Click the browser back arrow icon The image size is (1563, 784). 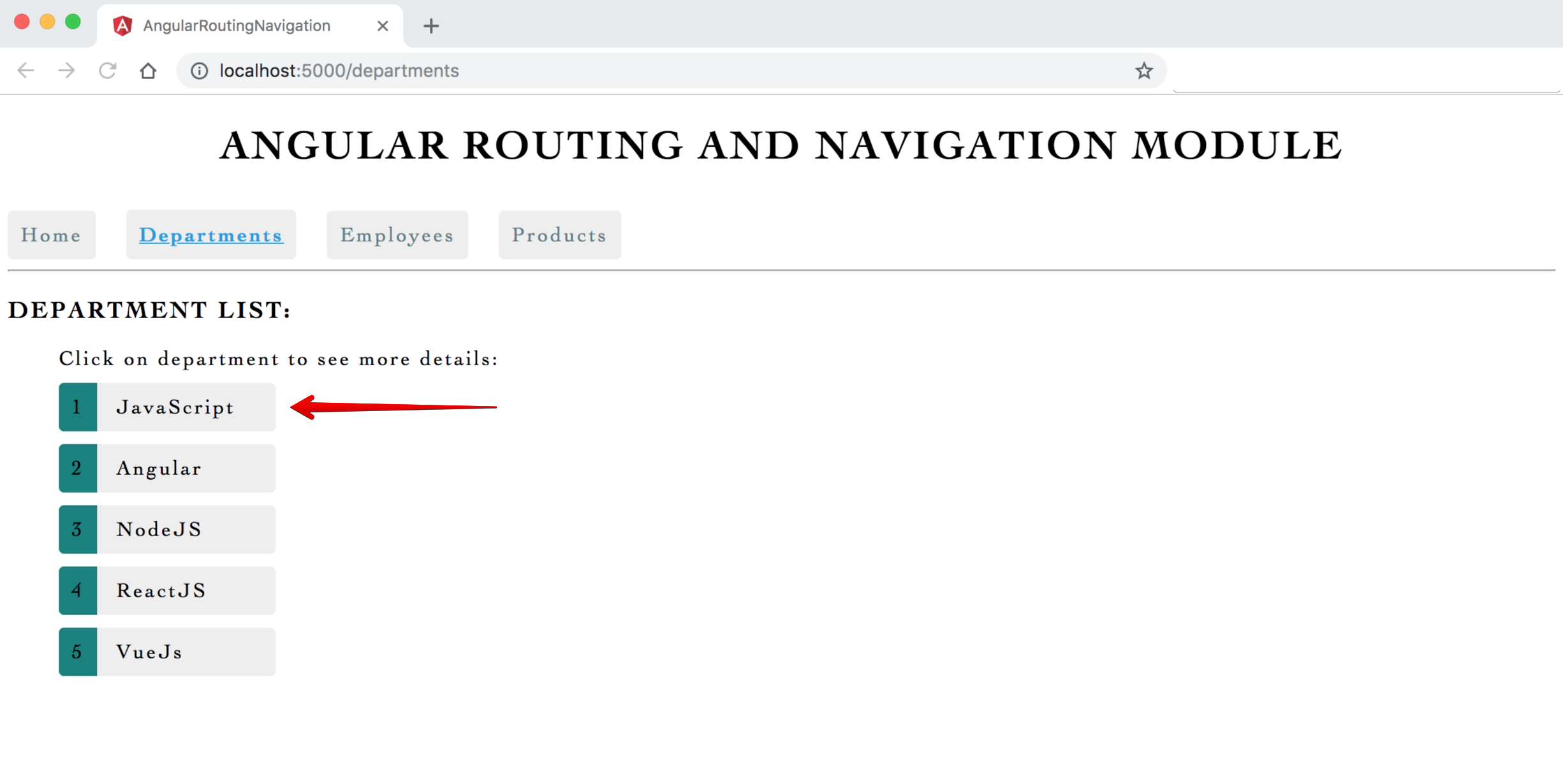[26, 71]
